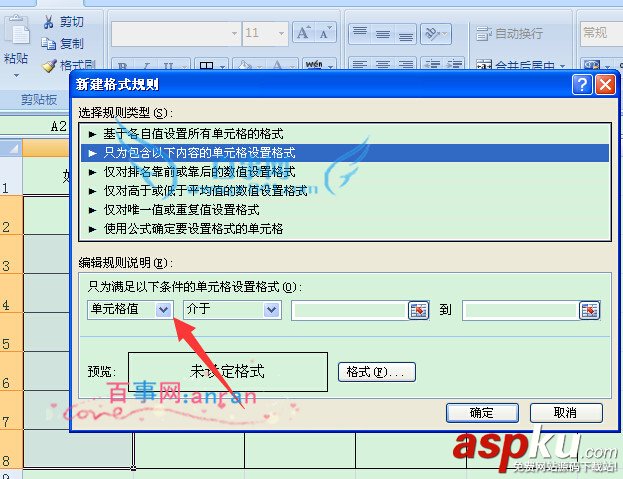
Task: Select bottom align icon
Action: 405,33
